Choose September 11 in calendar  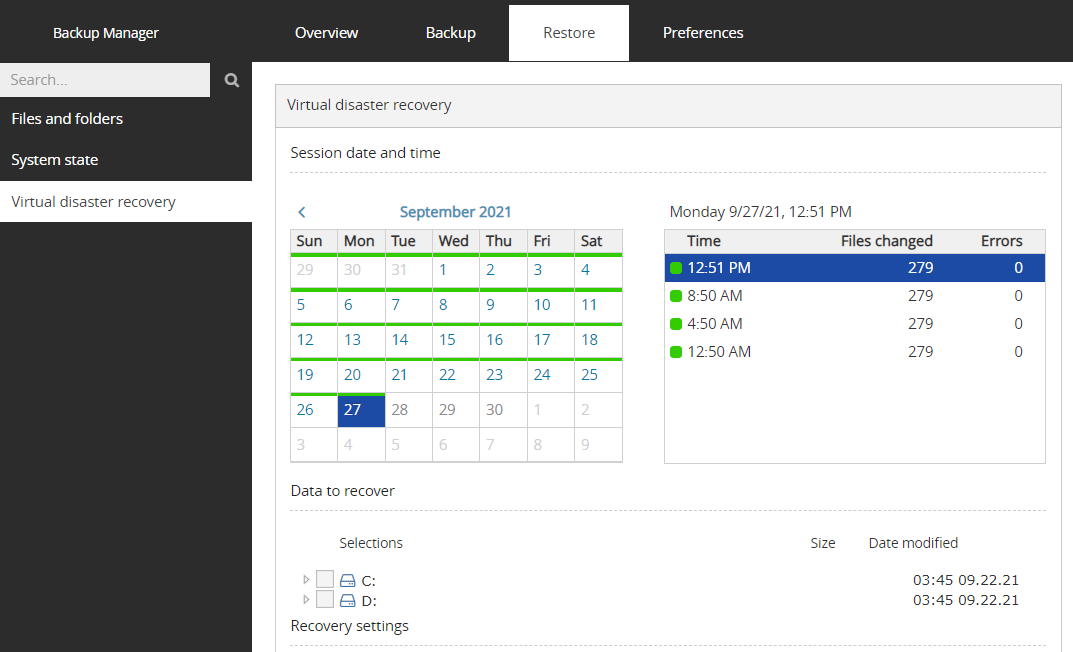(598, 306)
